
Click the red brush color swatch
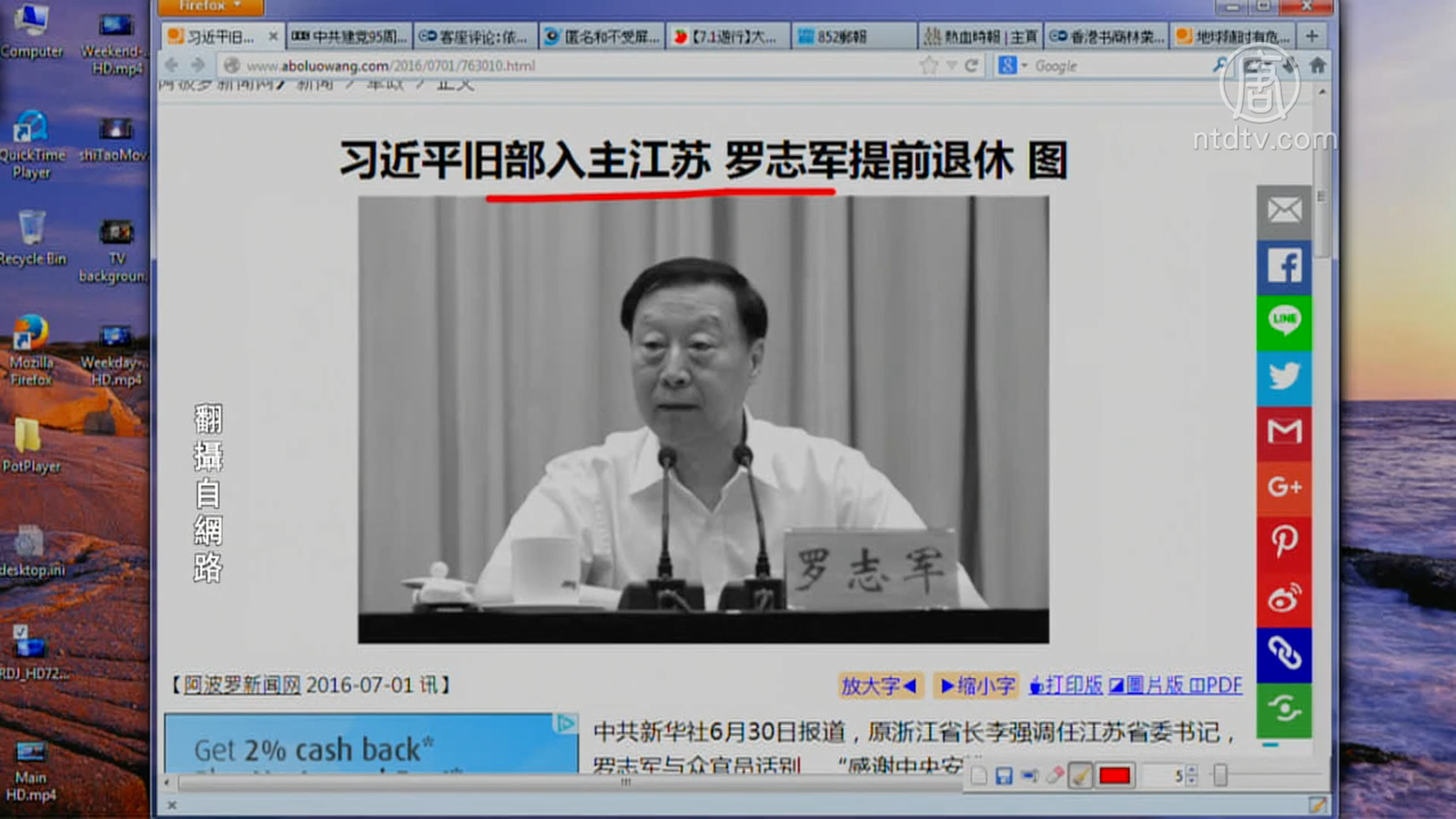tap(1115, 775)
